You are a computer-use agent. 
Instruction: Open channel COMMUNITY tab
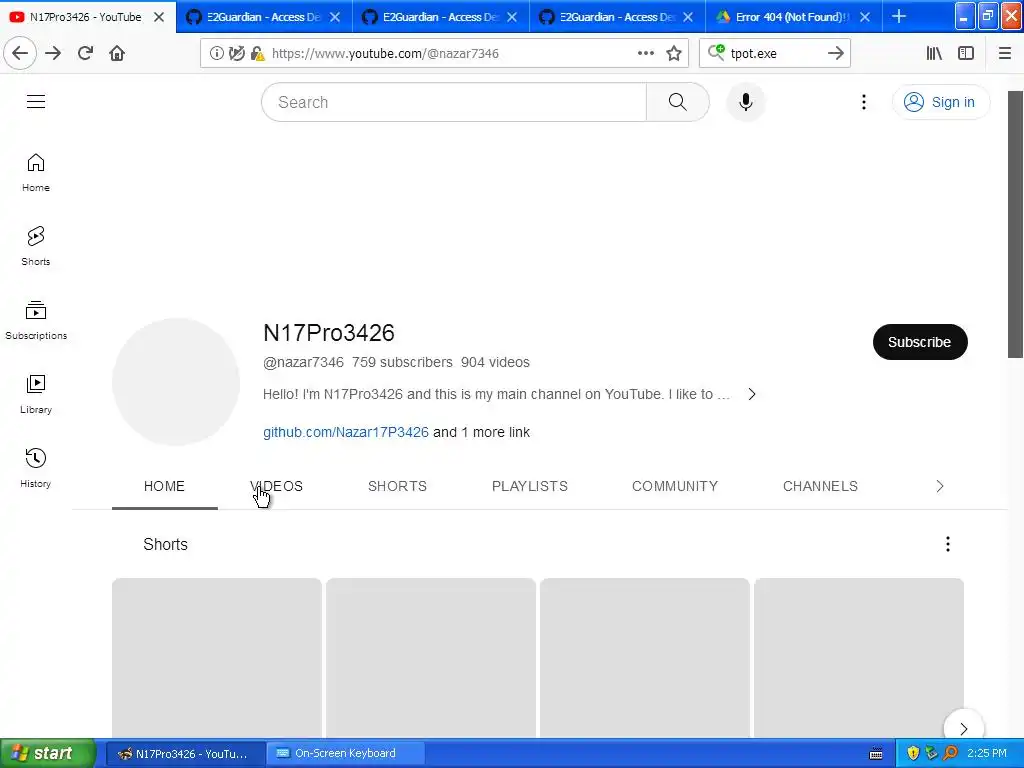[675, 486]
